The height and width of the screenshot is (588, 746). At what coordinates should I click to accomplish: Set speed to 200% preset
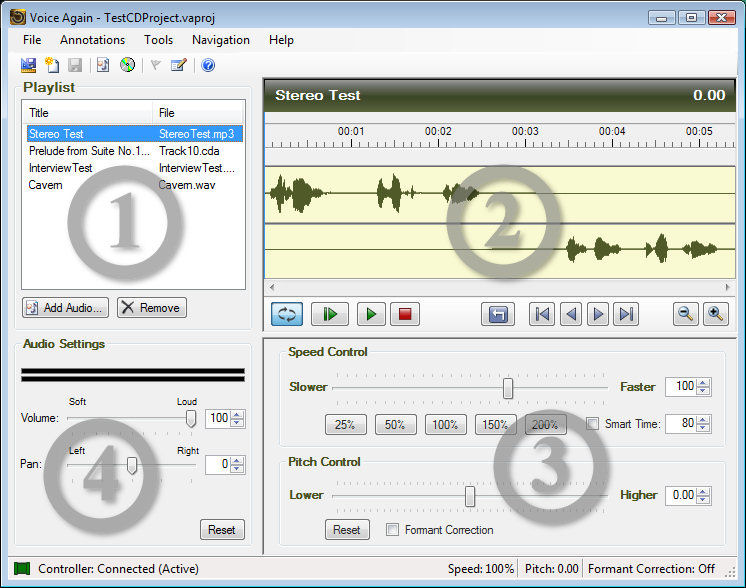[x=546, y=424]
